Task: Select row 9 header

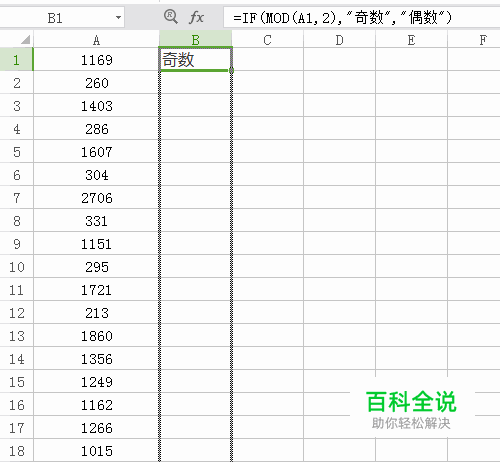Action: pyautogui.click(x=16, y=243)
